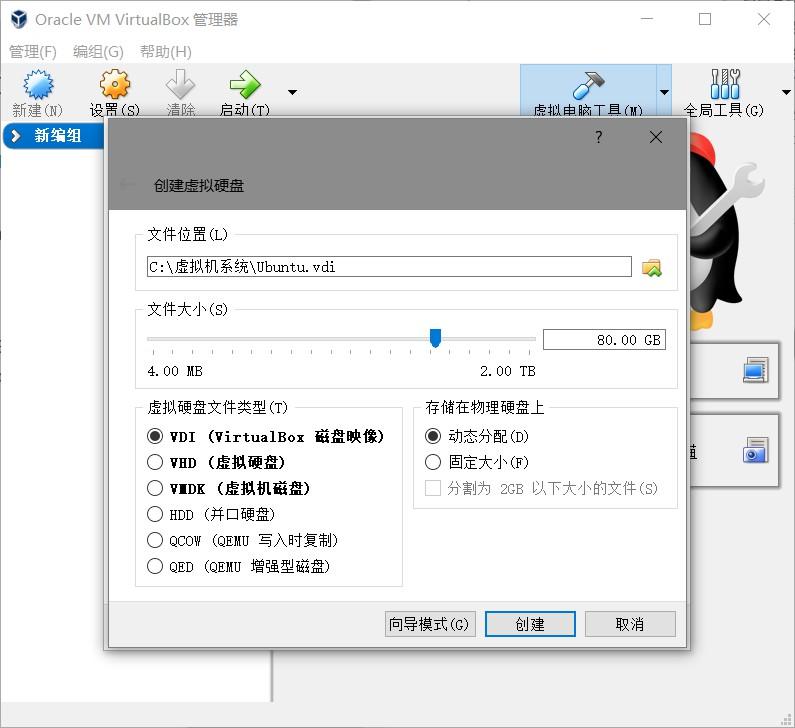
Task: Select the QCOW (QEMU 写入时复制) option
Action: tap(155, 540)
